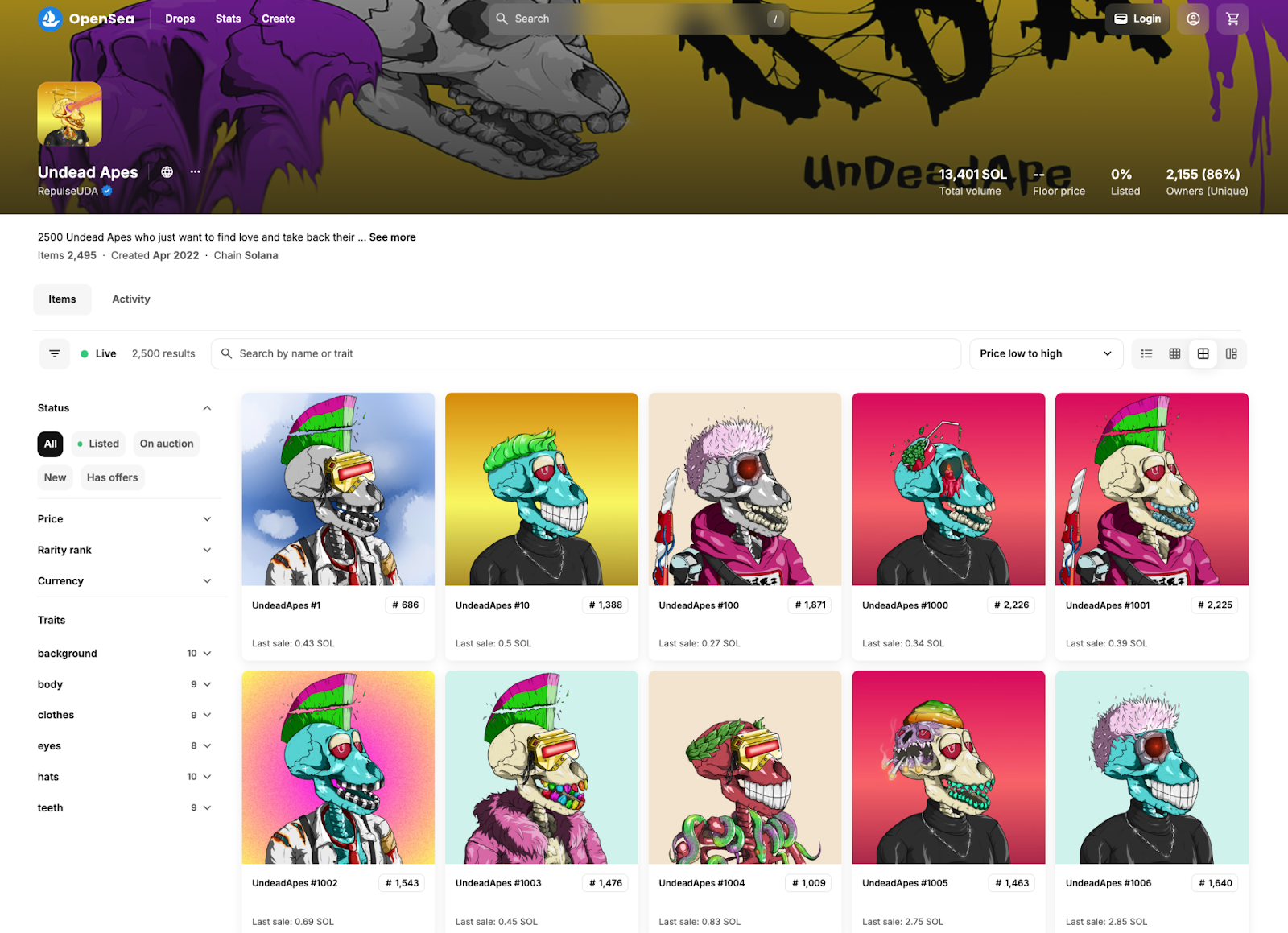Switch to compact grid view
The height and width of the screenshot is (933, 1288).
click(1174, 353)
